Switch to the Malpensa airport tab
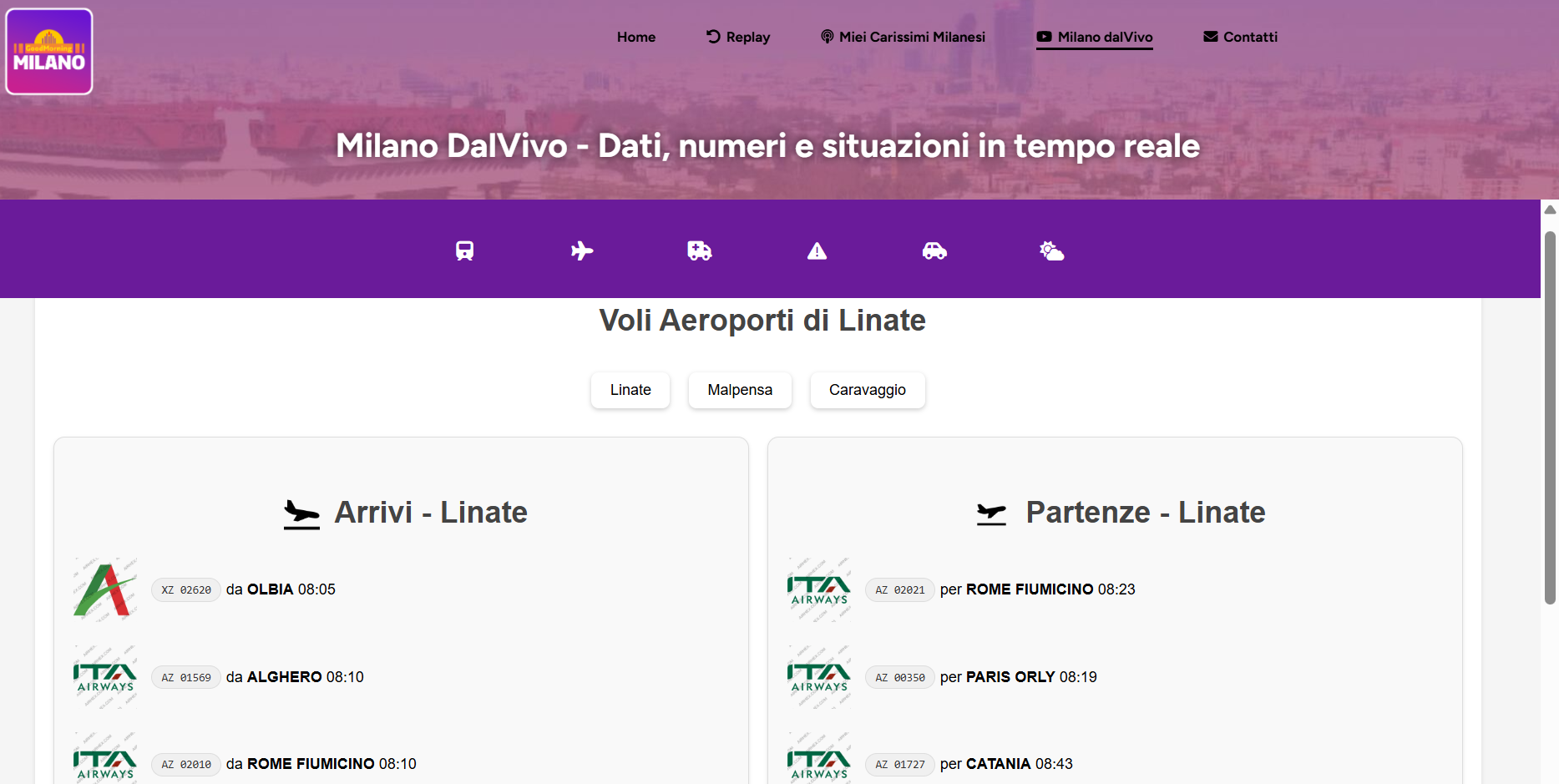The image size is (1559, 784). [740, 390]
